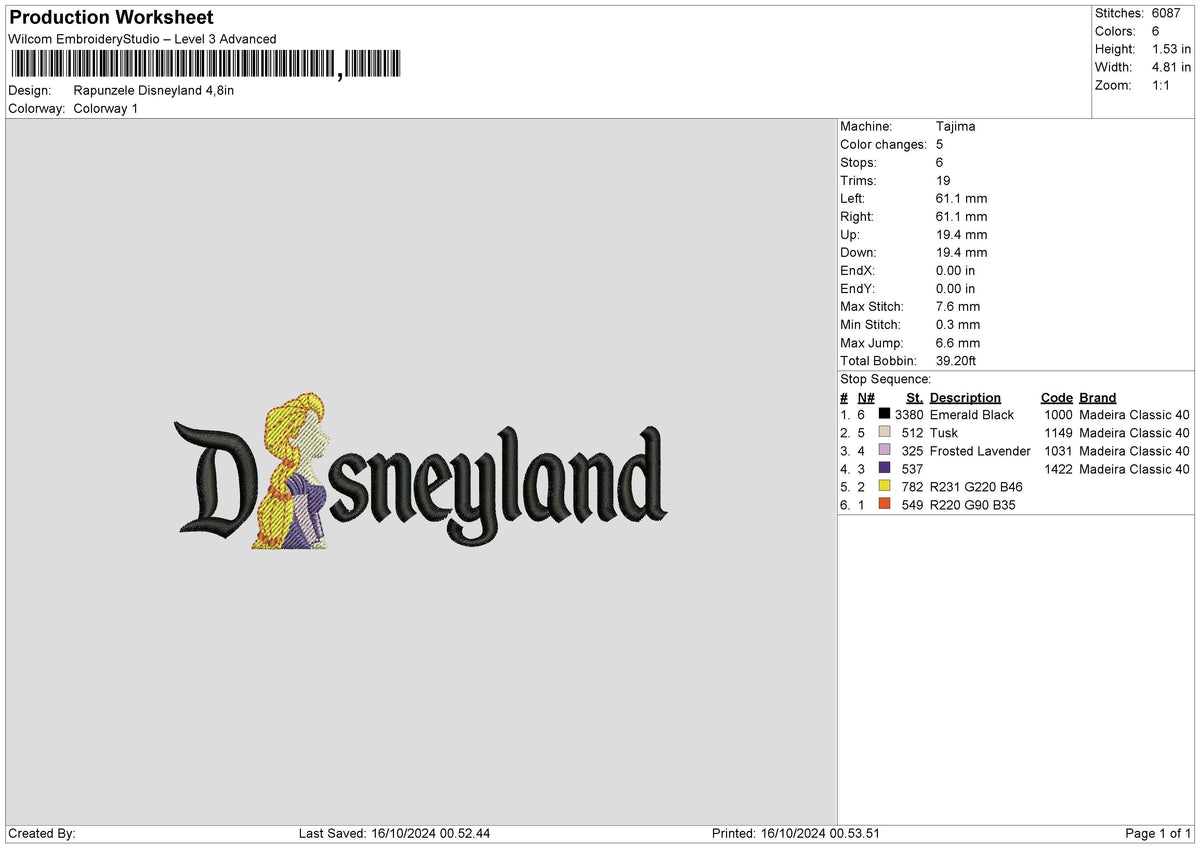Image resolution: width=1200 pixels, height=848 pixels.
Task: Click the stitch count 782
Action: (912, 486)
